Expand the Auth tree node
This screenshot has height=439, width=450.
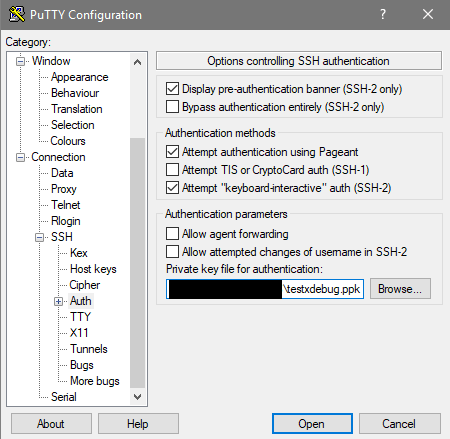pos(59,301)
